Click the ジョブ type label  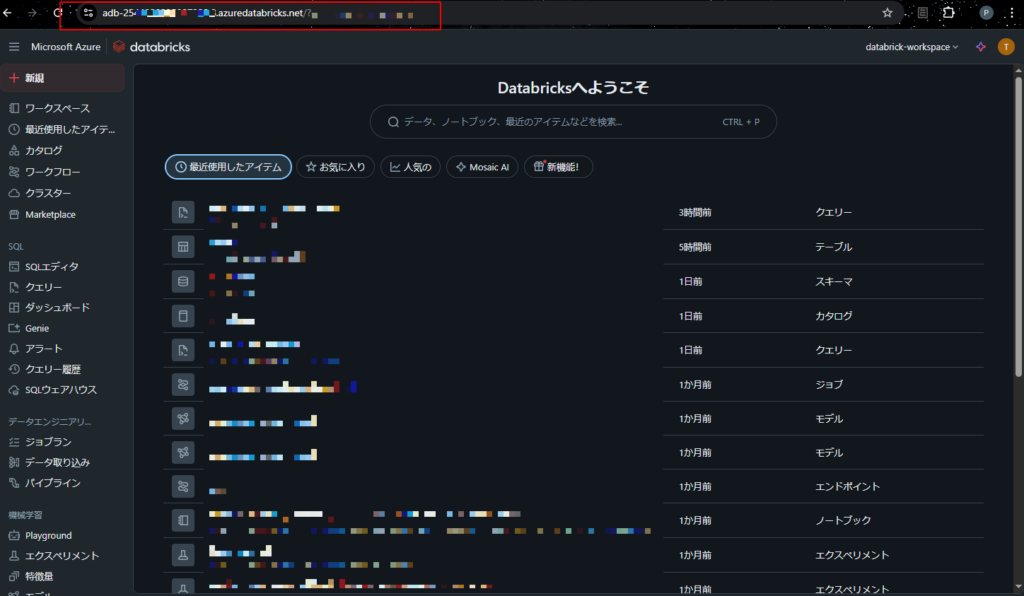[x=829, y=384]
